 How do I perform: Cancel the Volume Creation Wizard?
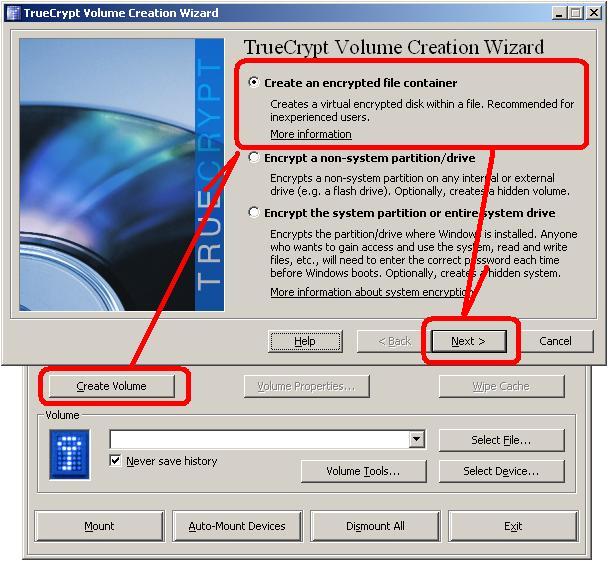pyautogui.click(x=555, y=341)
